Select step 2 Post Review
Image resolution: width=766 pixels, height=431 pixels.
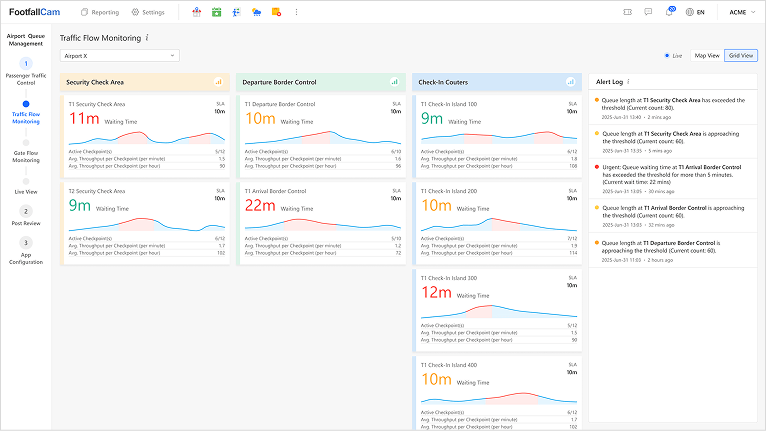[26, 216]
